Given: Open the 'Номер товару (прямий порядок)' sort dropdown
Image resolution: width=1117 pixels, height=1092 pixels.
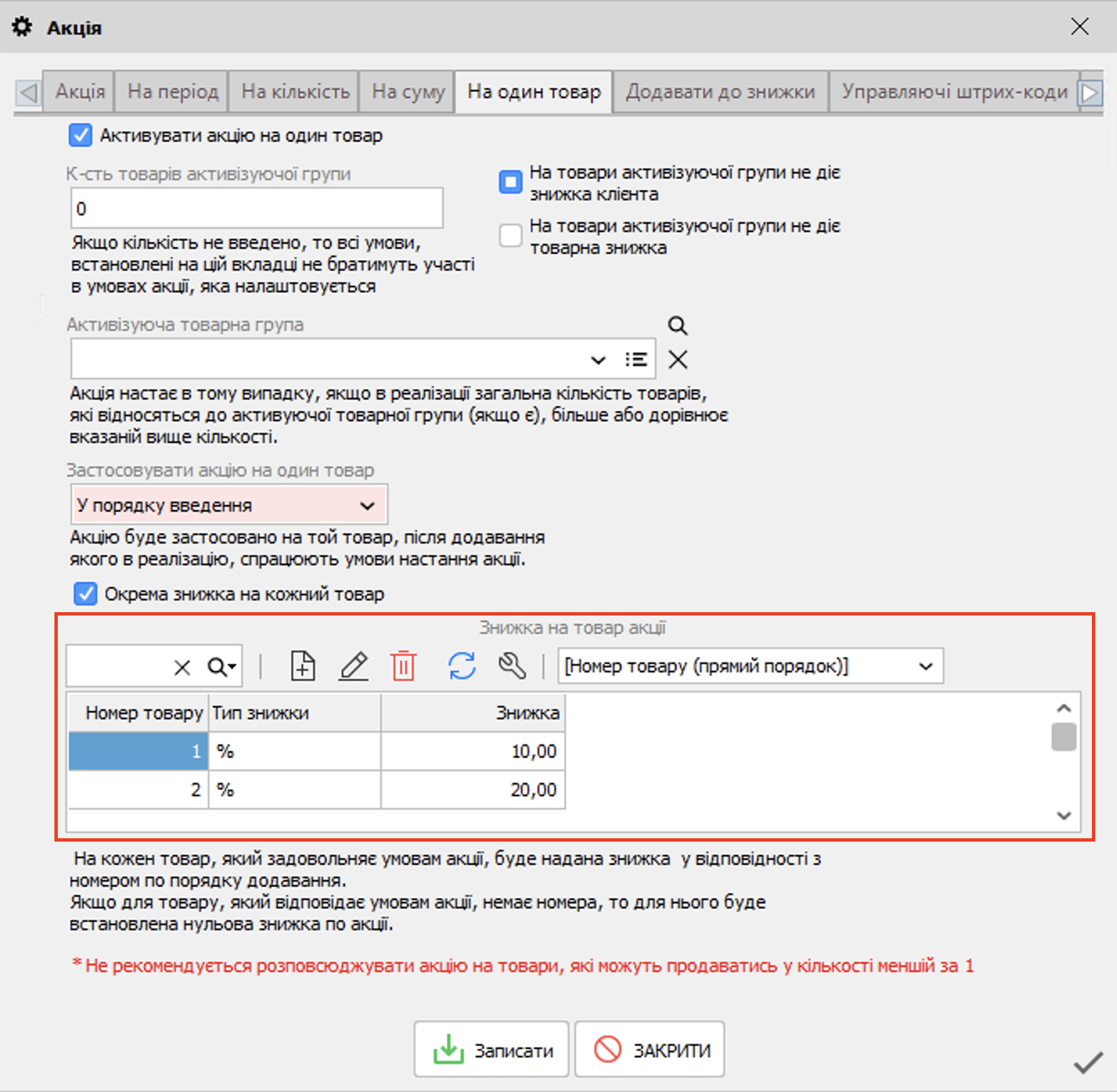Looking at the screenshot, I should point(925,667).
